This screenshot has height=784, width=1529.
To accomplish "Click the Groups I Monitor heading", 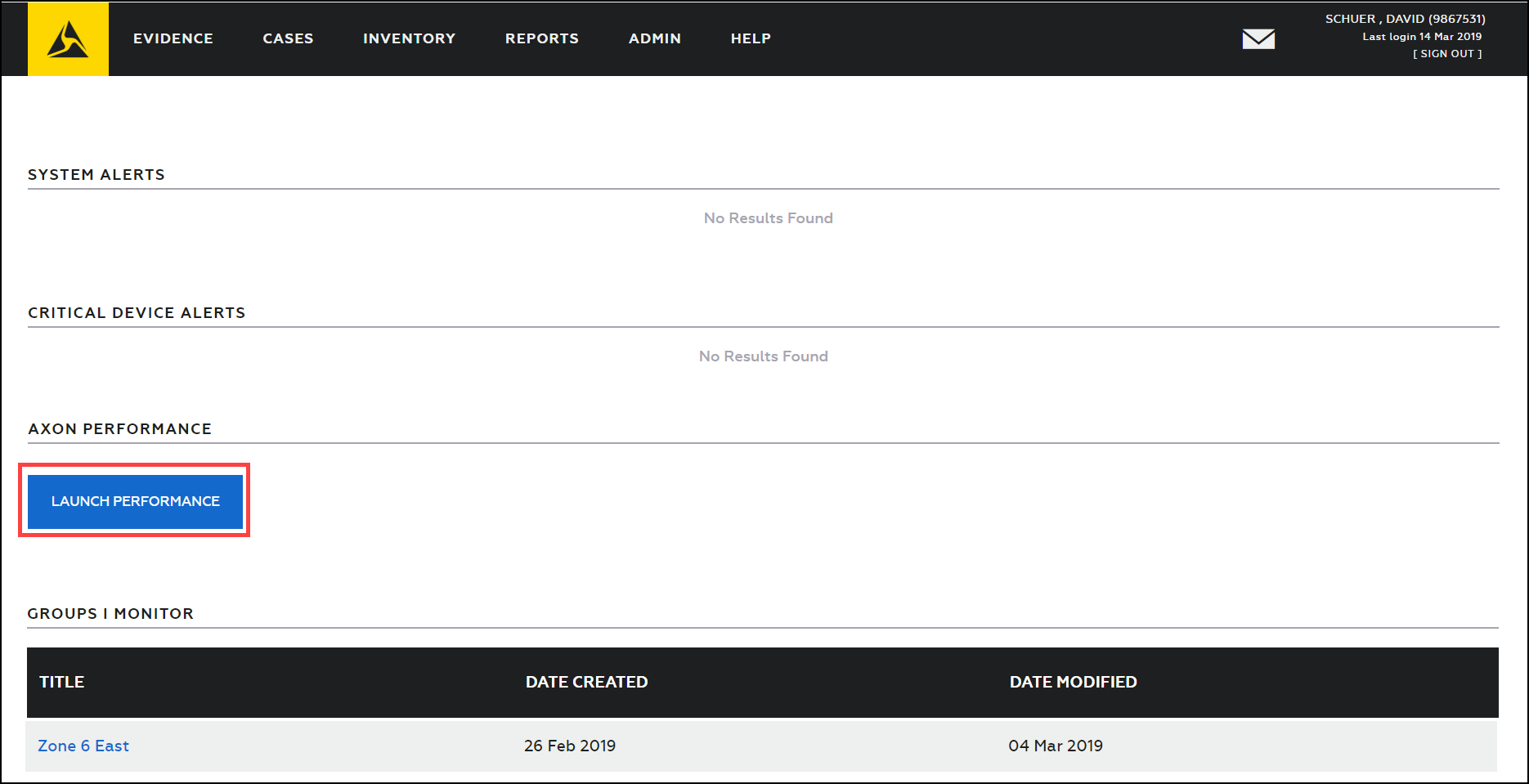I will point(110,614).
